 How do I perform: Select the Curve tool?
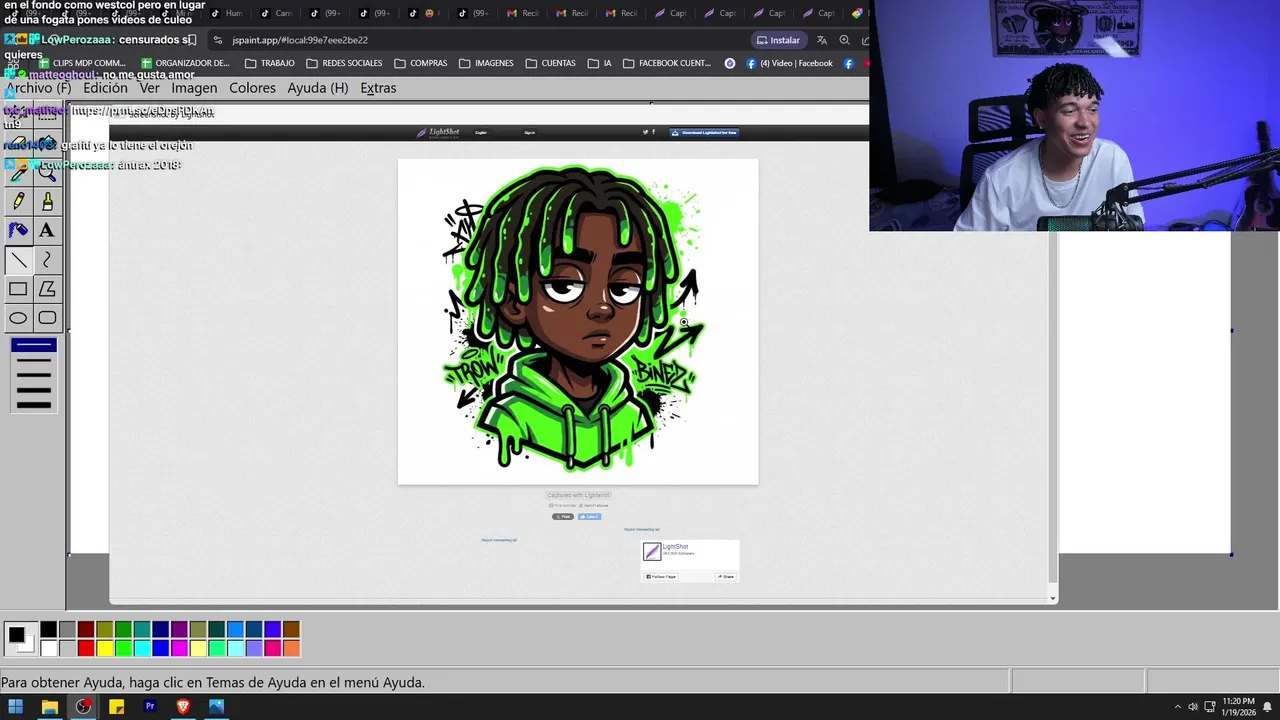click(x=47, y=260)
